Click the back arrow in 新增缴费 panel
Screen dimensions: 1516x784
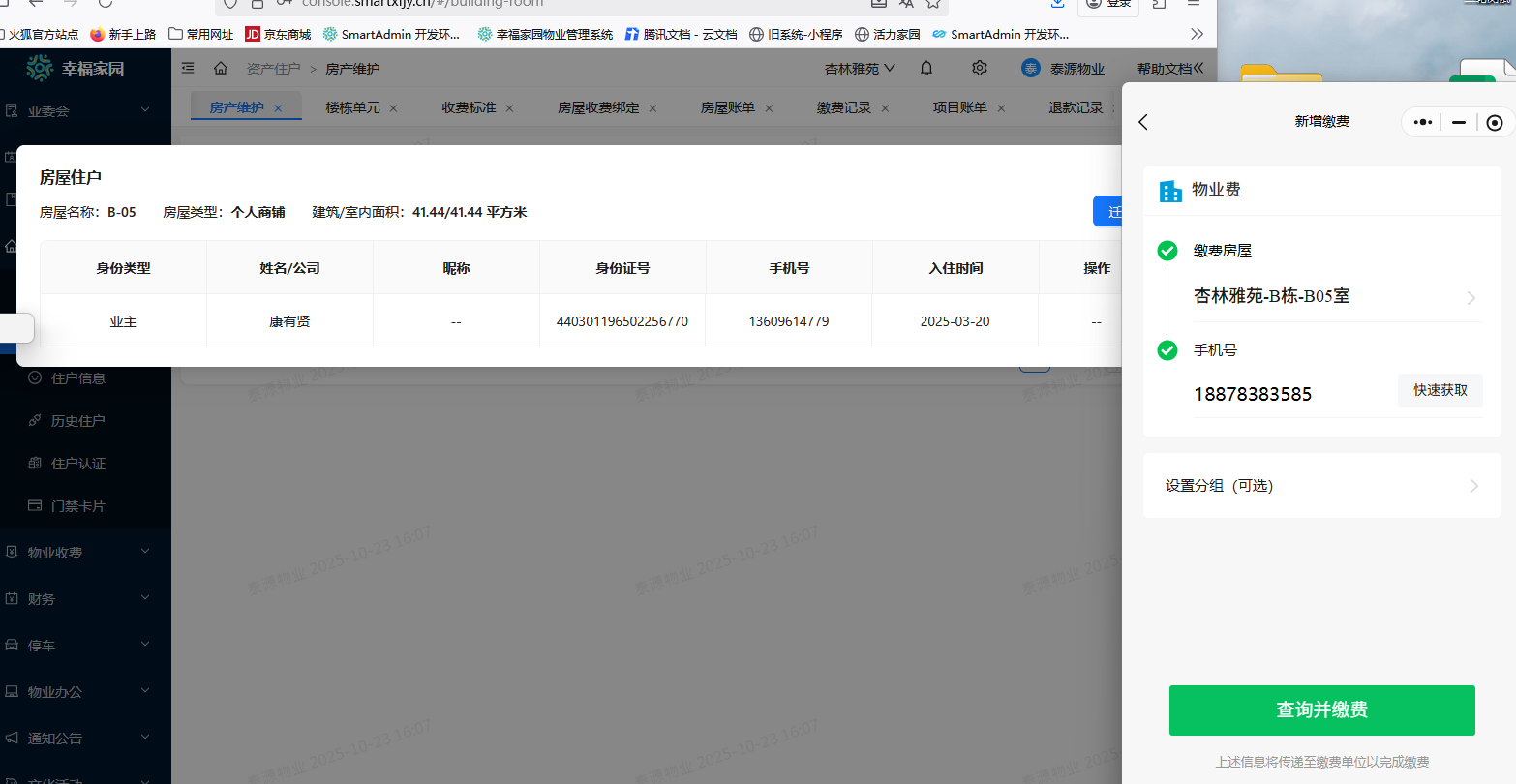tap(1143, 122)
